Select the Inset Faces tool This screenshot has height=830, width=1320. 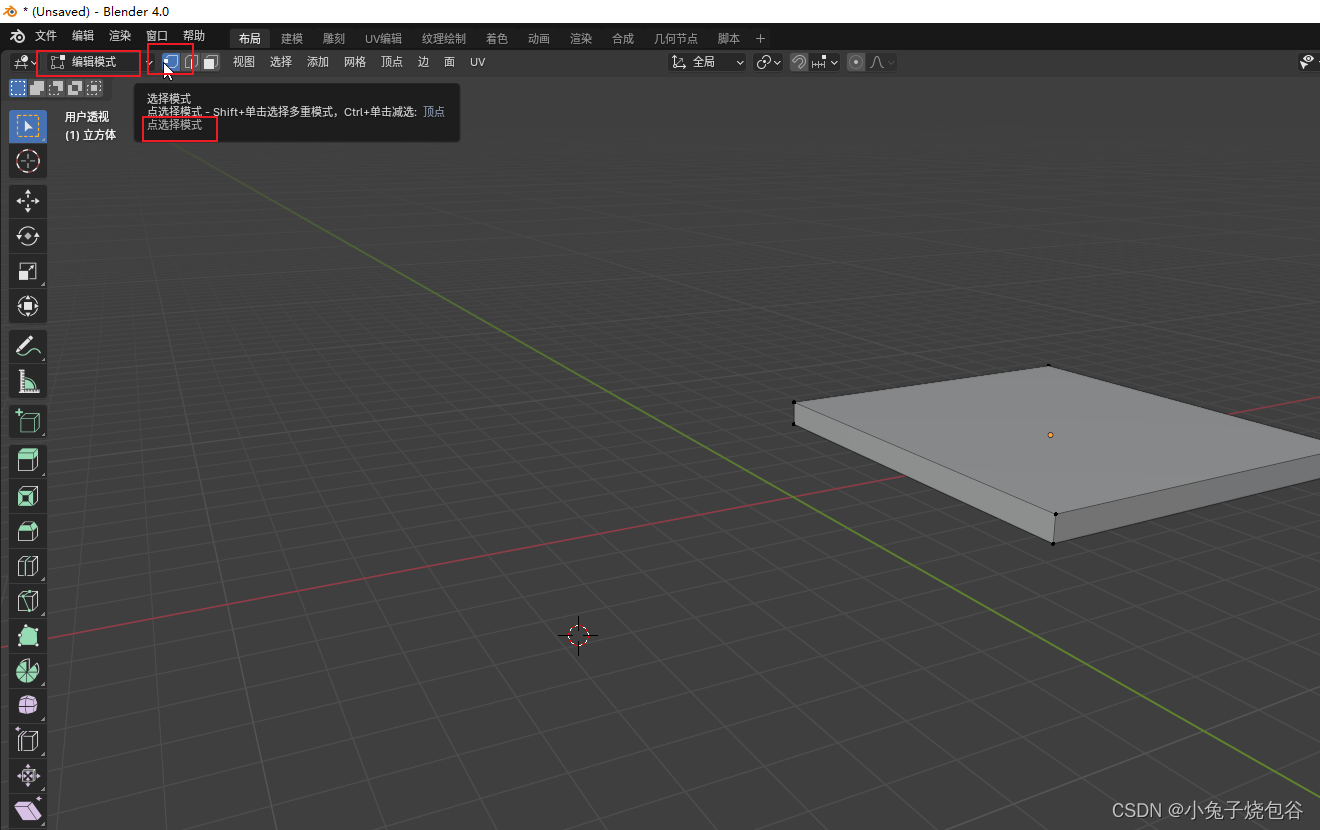(28, 496)
